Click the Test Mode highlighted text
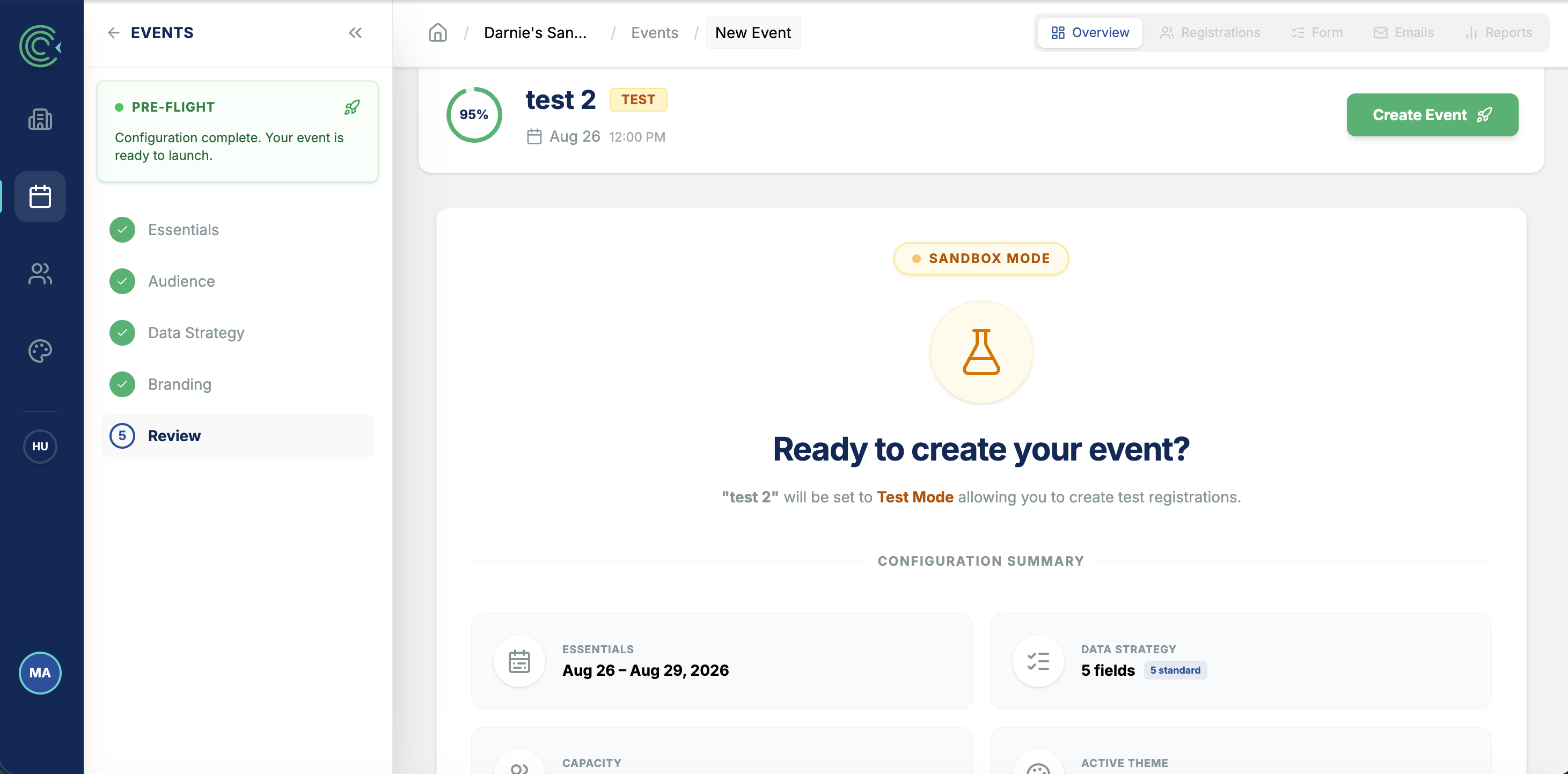Image resolution: width=1568 pixels, height=774 pixels. [x=915, y=497]
